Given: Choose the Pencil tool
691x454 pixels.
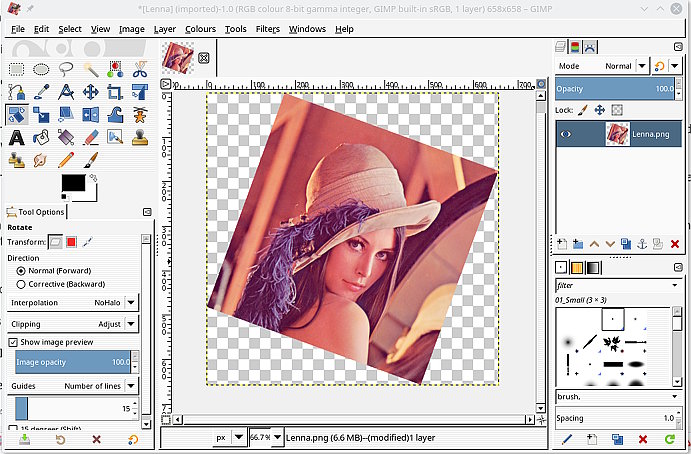Looking at the screenshot, I should (66, 159).
